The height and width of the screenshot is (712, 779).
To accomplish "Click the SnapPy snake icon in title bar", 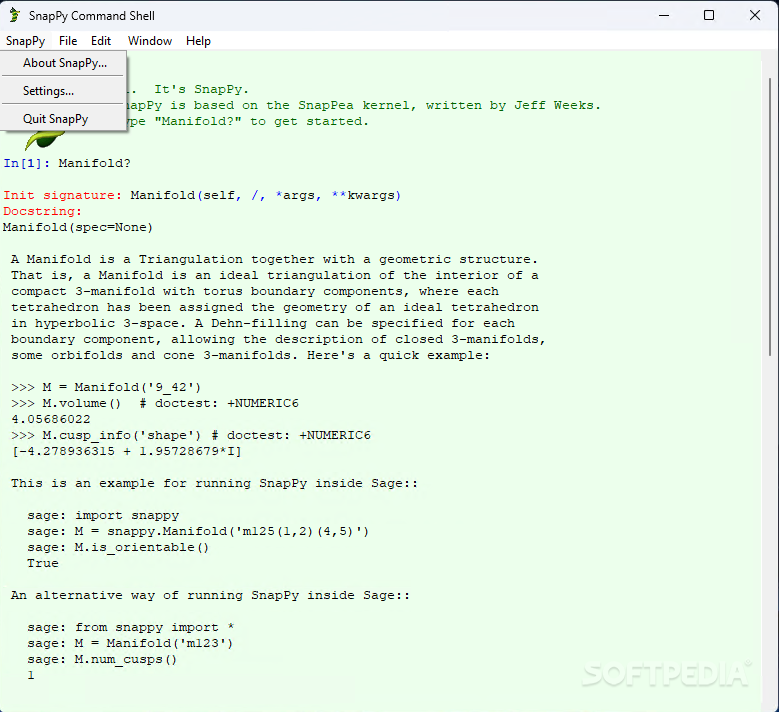I will pyautogui.click(x=15, y=15).
